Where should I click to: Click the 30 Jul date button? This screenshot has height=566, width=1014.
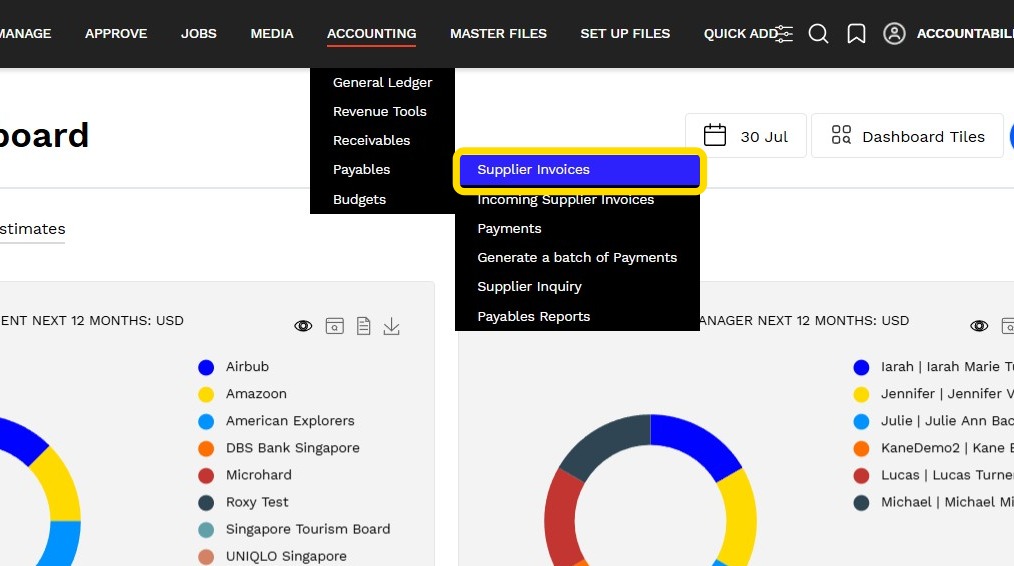(x=746, y=135)
